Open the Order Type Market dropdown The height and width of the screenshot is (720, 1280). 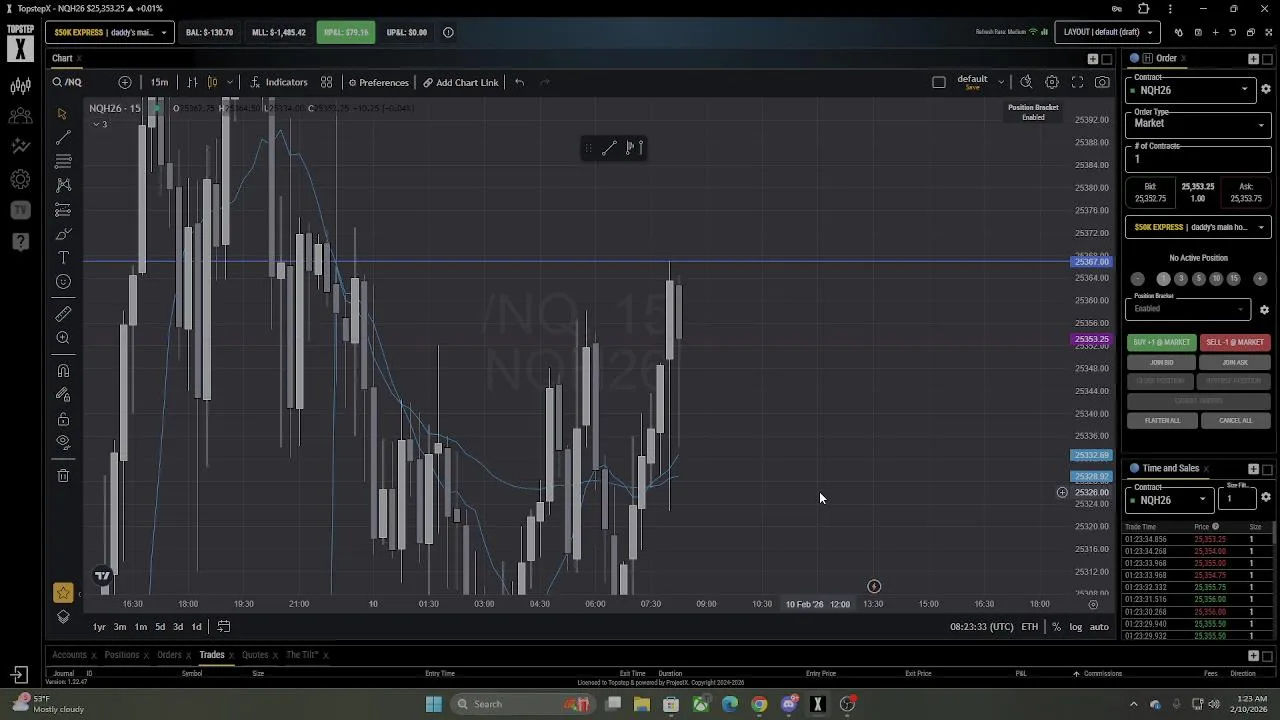tap(1198, 123)
